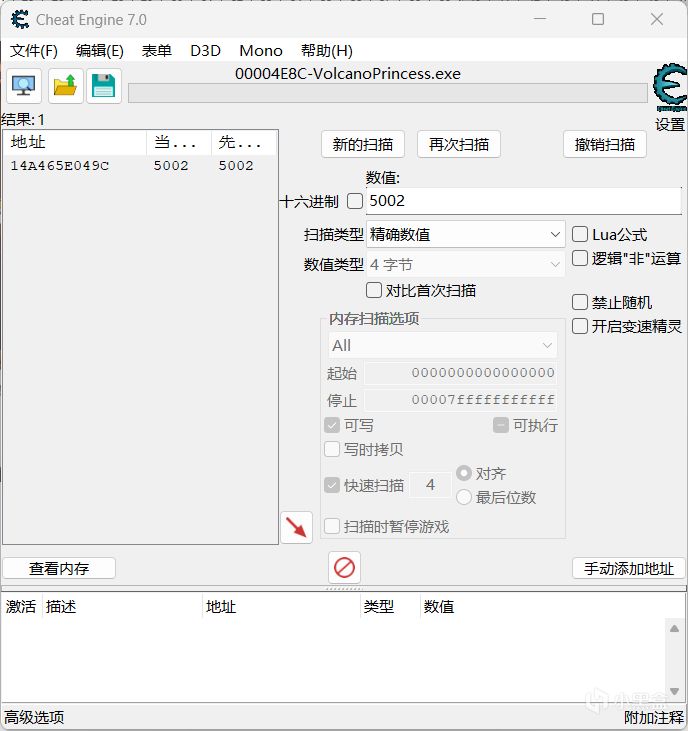Screen dimensions: 688x731
Task: Check 对比首次扫描 option
Action: pyautogui.click(x=374, y=290)
